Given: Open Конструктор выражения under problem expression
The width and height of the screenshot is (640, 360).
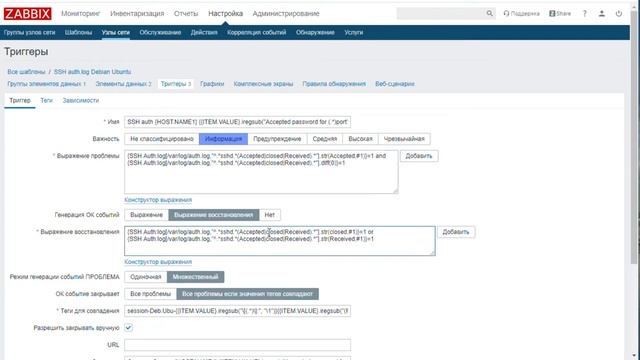Looking at the screenshot, I should click(x=158, y=200).
